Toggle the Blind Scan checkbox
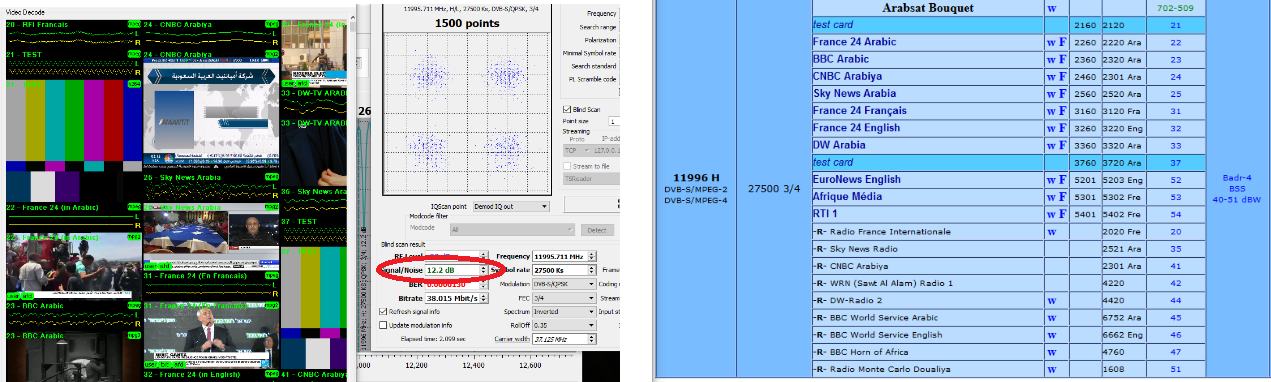Viewport: 1271px width, 382px height. [x=567, y=109]
